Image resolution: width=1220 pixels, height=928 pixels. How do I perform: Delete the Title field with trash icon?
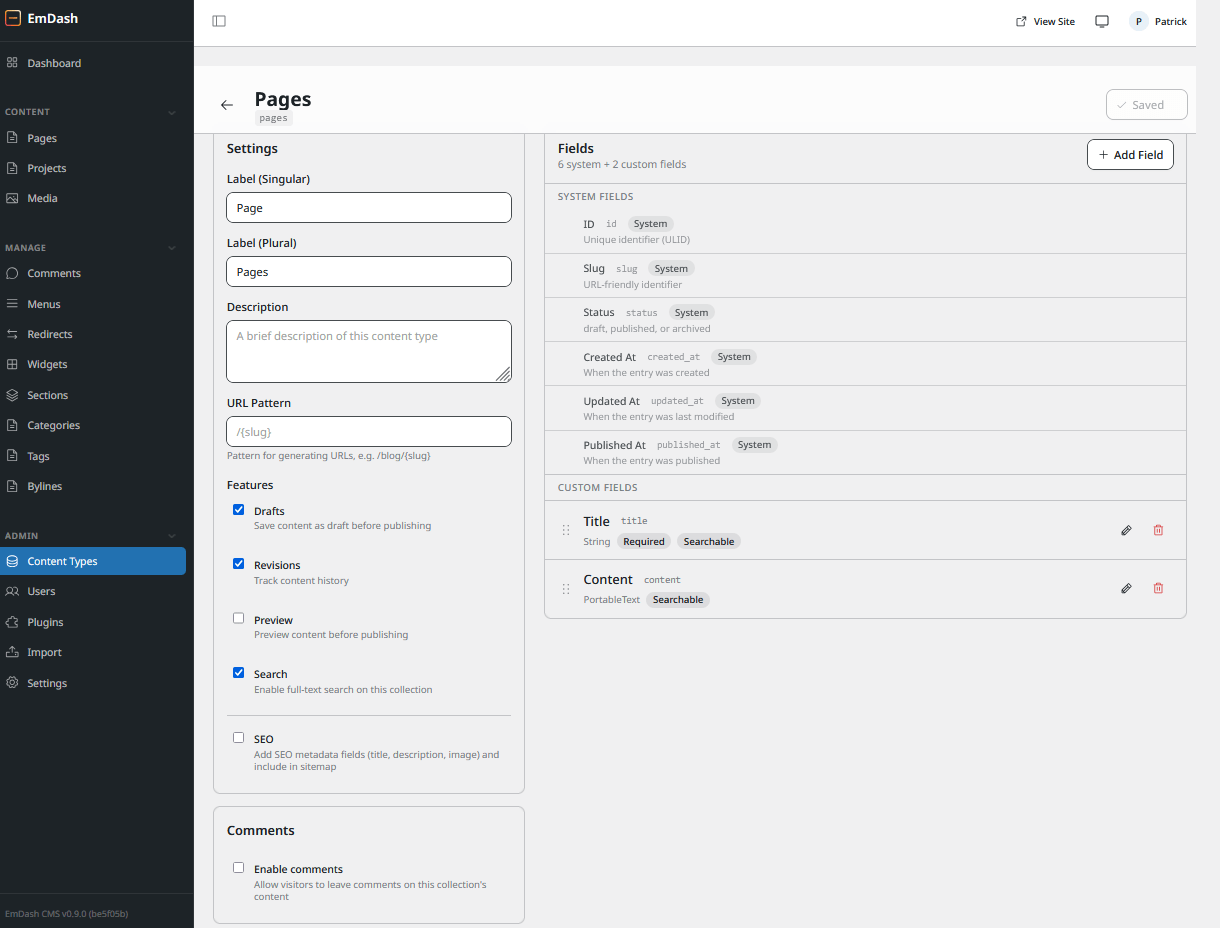(x=1158, y=530)
